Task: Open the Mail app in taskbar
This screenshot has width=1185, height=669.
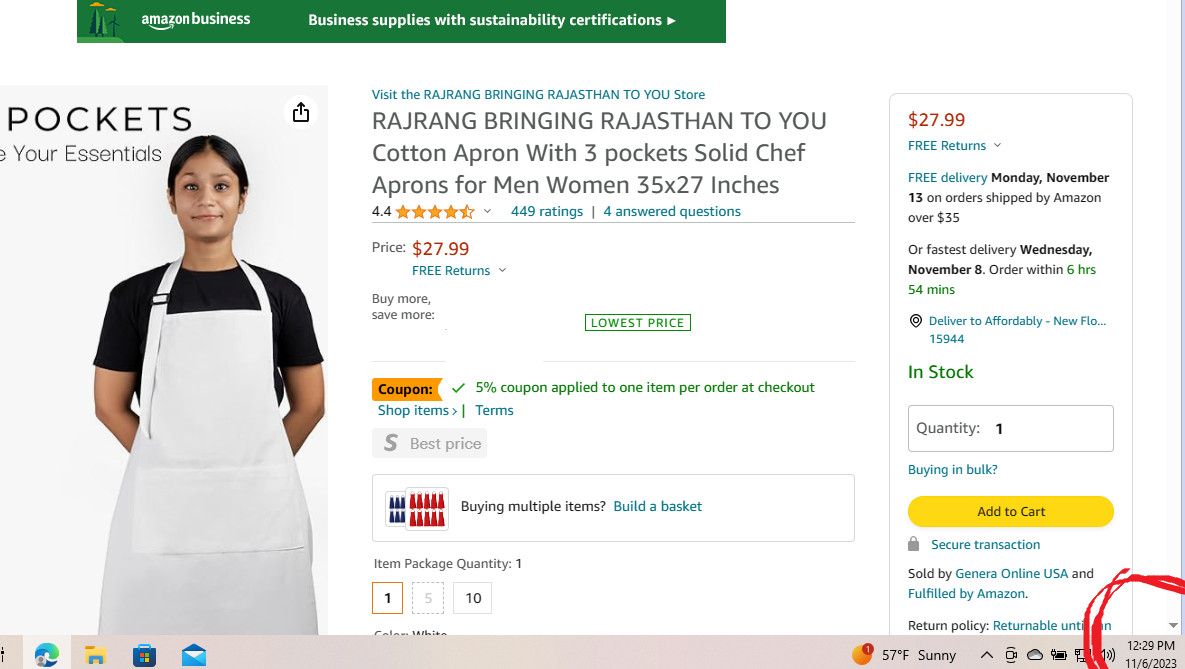Action: (x=194, y=655)
